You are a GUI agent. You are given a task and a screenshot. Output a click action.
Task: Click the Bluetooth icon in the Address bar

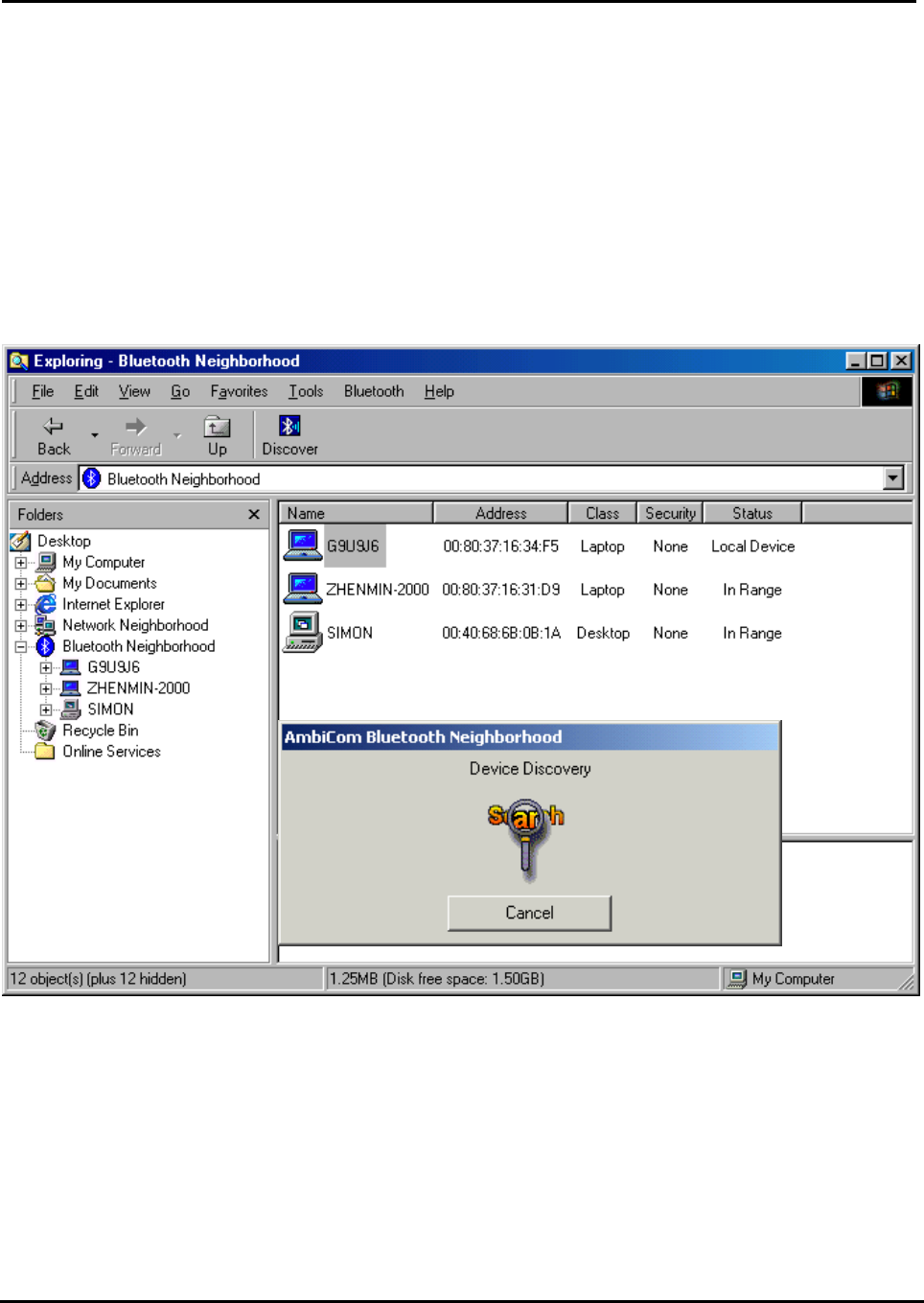click(x=92, y=478)
